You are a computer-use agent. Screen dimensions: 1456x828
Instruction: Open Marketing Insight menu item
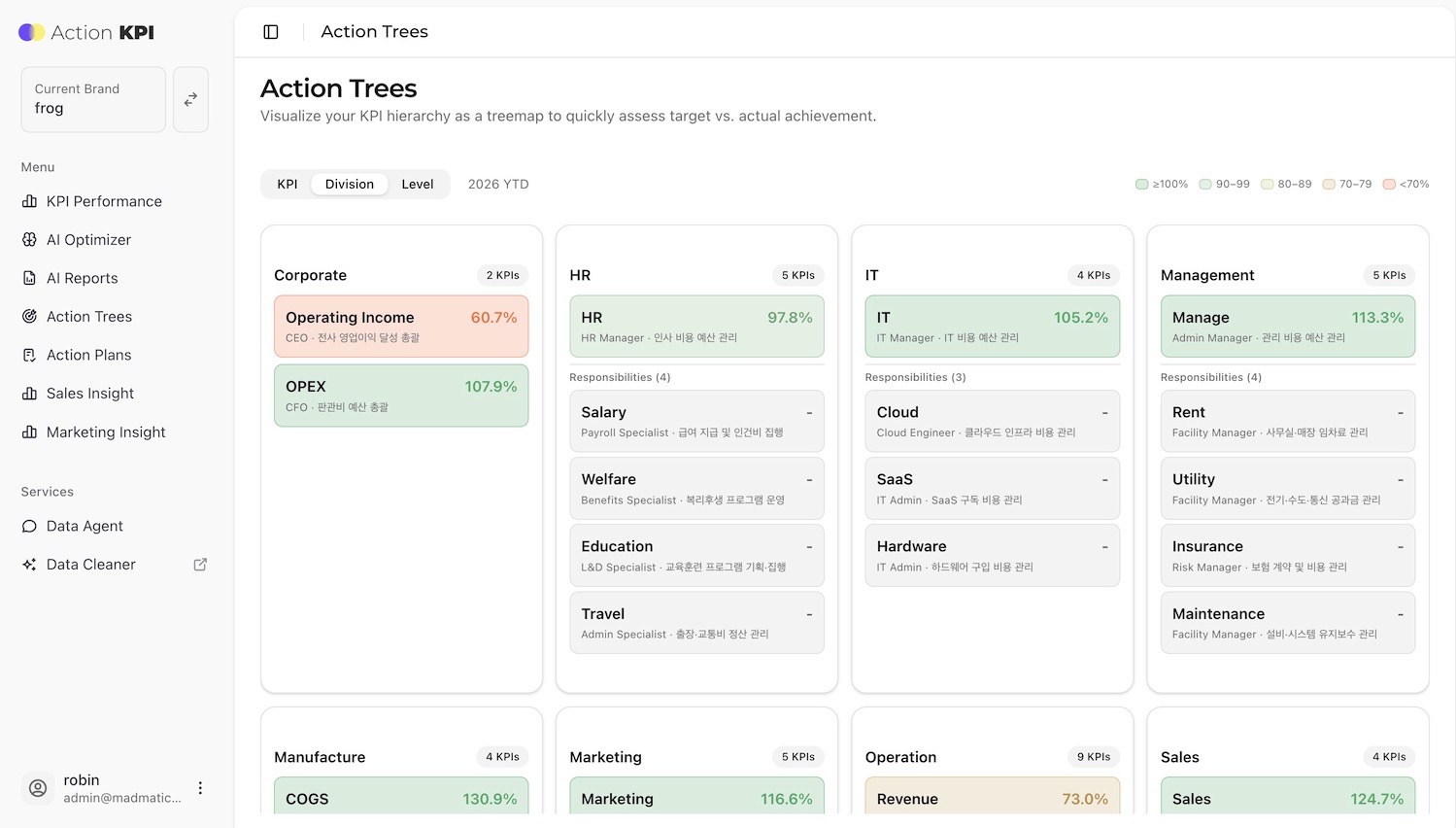click(x=106, y=432)
